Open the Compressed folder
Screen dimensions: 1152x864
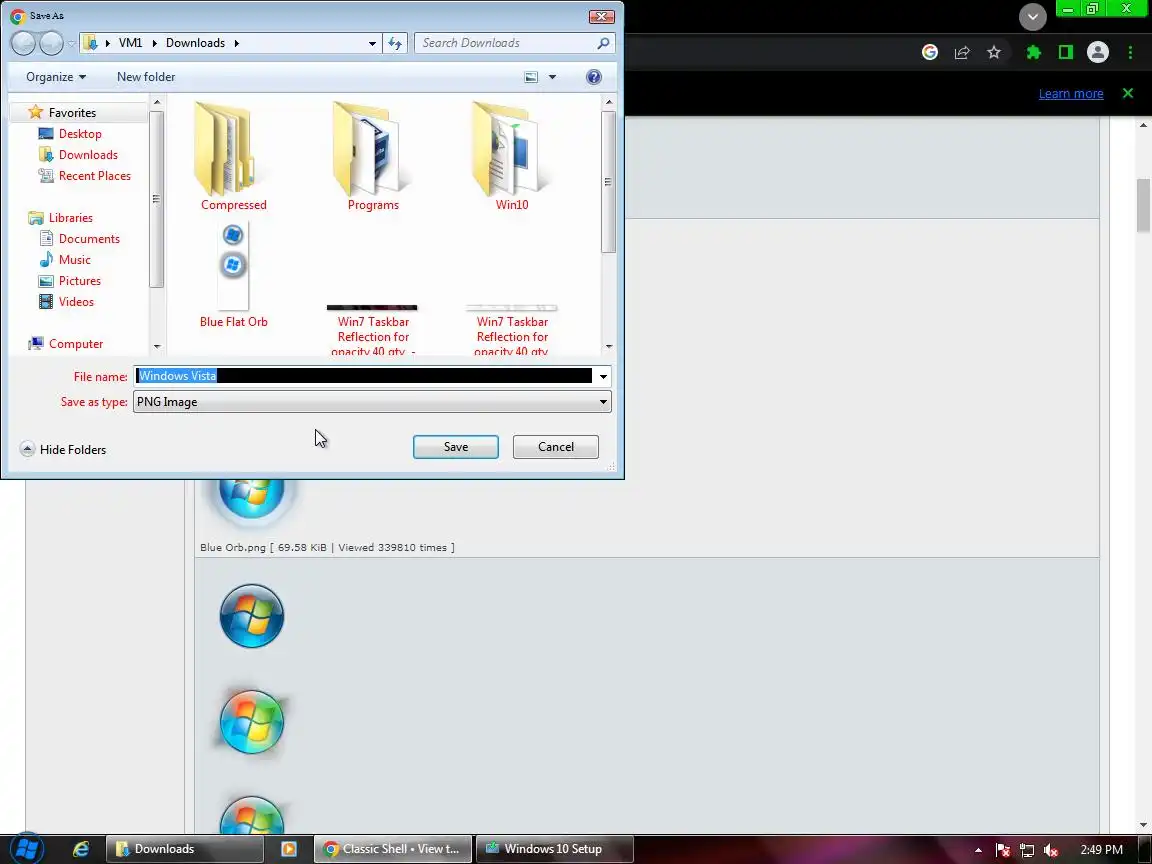point(234,156)
